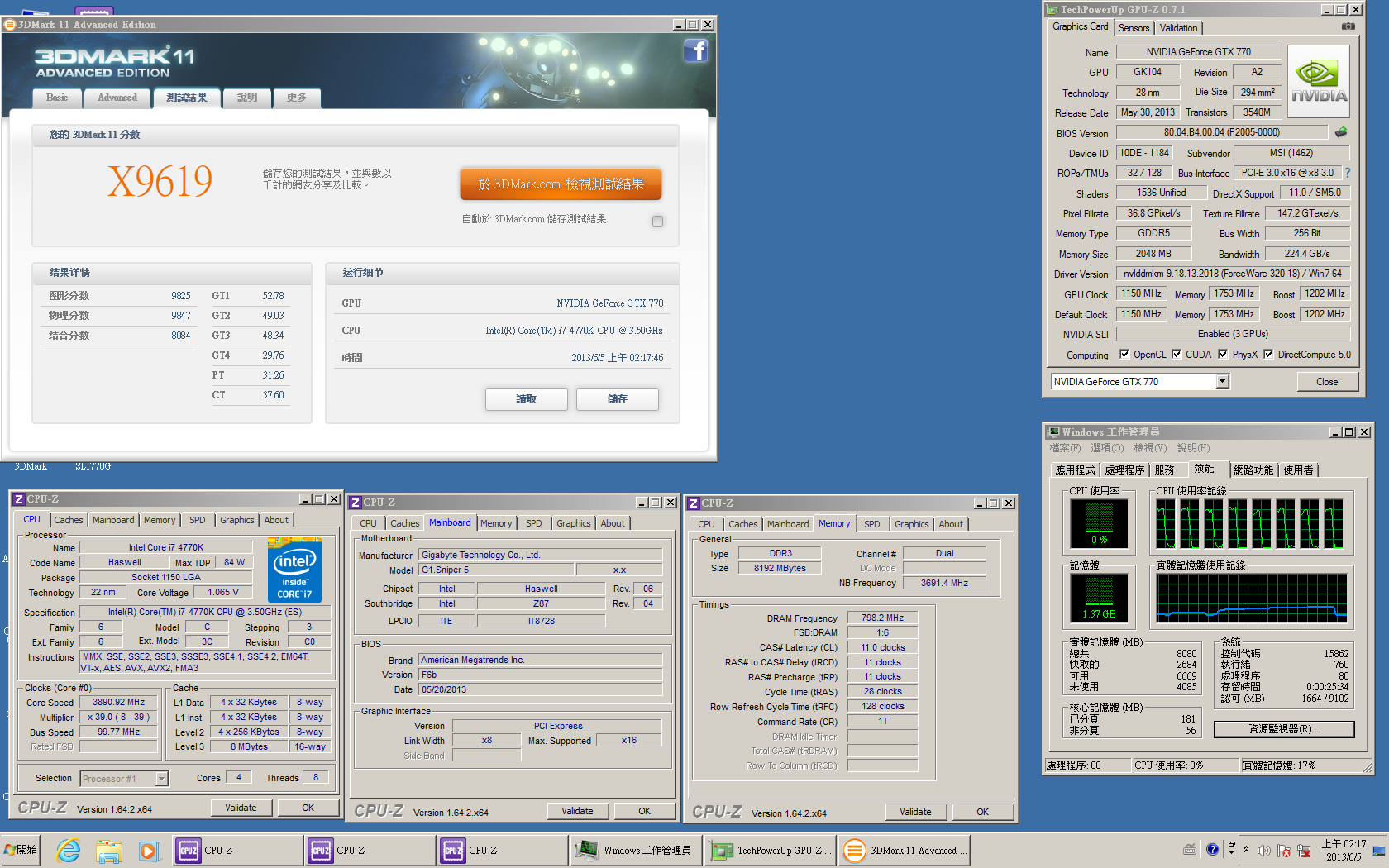Show hidden tray icons arrow

[1246, 850]
